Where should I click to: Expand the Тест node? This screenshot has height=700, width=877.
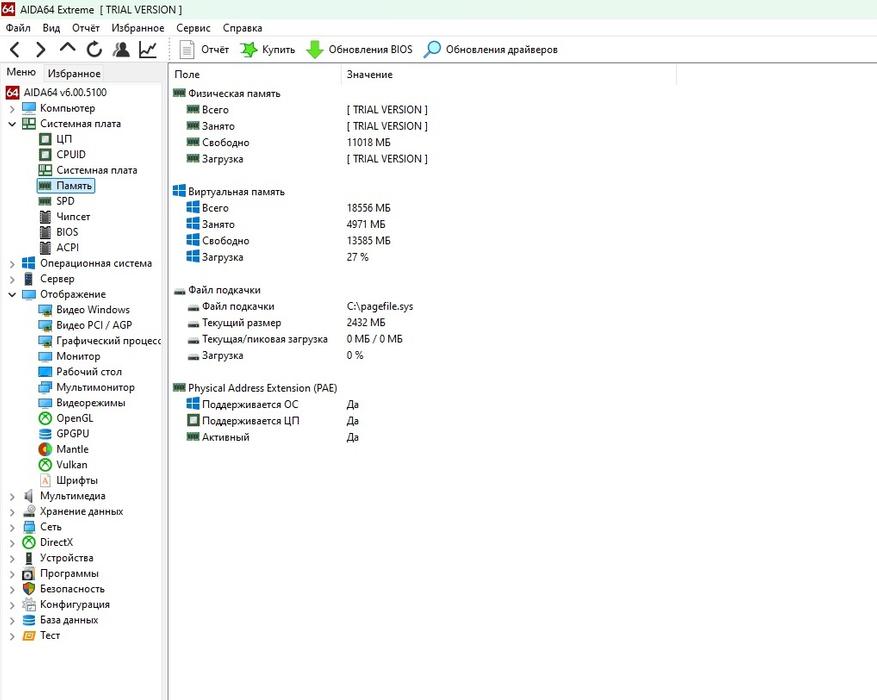pyautogui.click(x=12, y=636)
